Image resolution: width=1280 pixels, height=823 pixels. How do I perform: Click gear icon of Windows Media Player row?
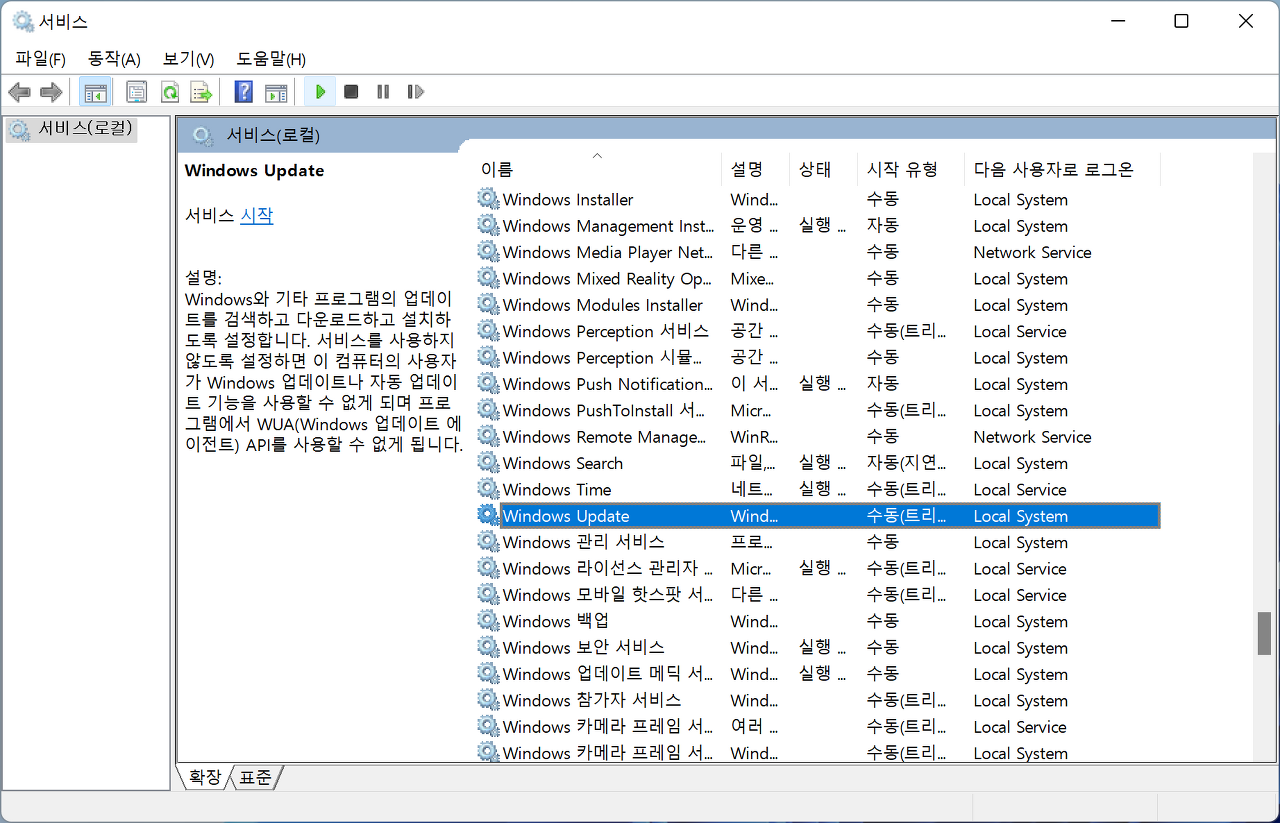pos(488,252)
